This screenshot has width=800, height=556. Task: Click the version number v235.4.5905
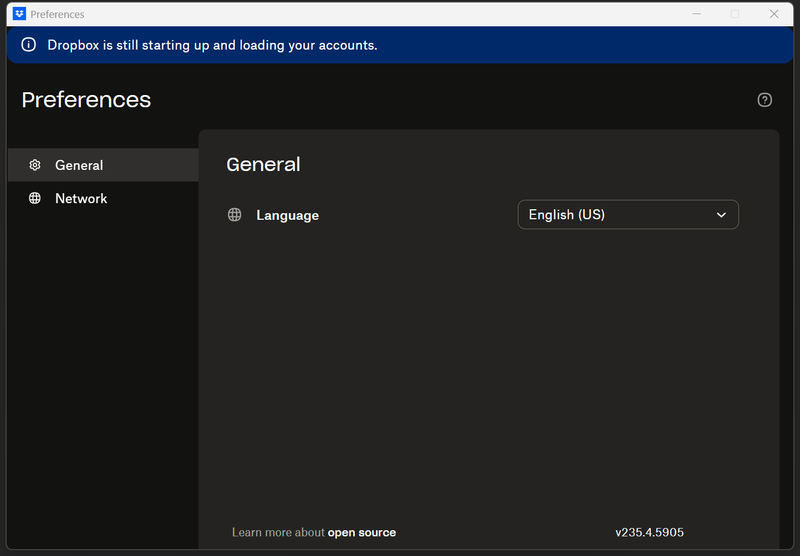pos(649,532)
